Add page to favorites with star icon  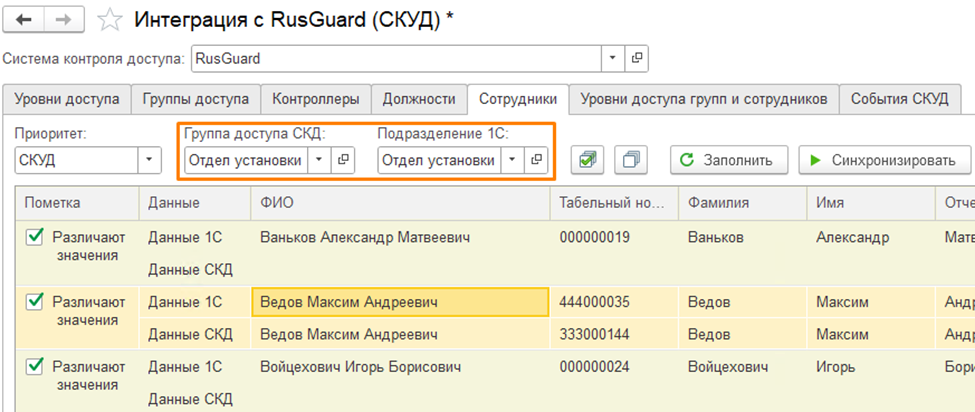tap(111, 20)
